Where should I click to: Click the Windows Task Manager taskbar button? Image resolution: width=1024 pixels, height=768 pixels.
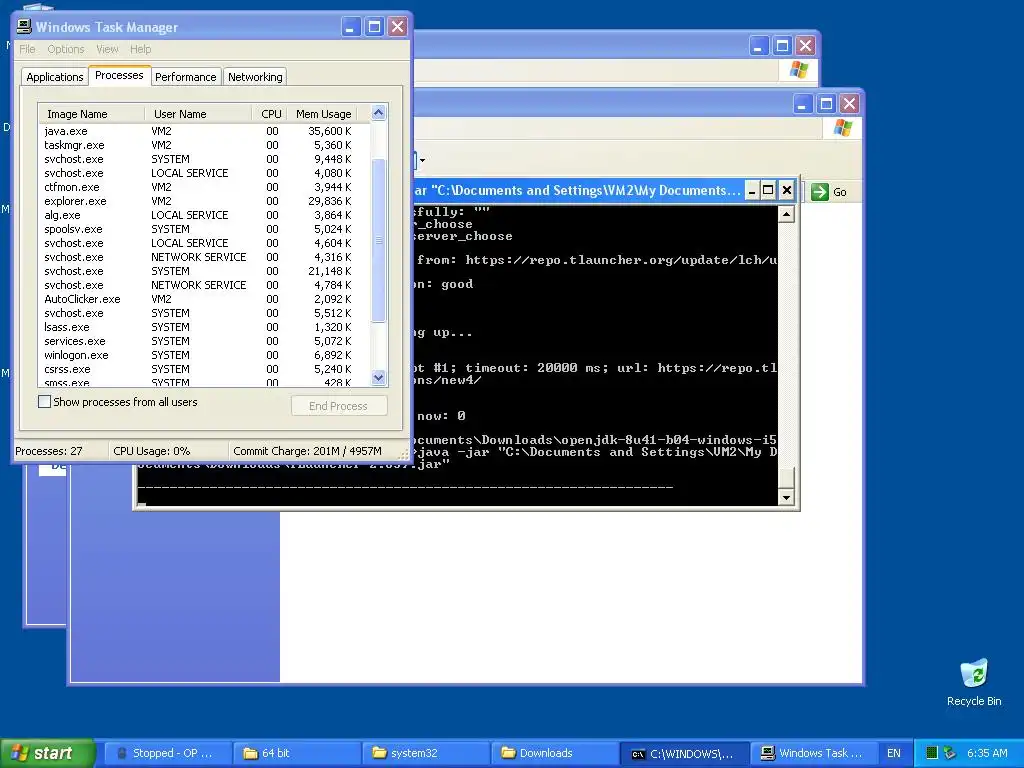click(813, 753)
